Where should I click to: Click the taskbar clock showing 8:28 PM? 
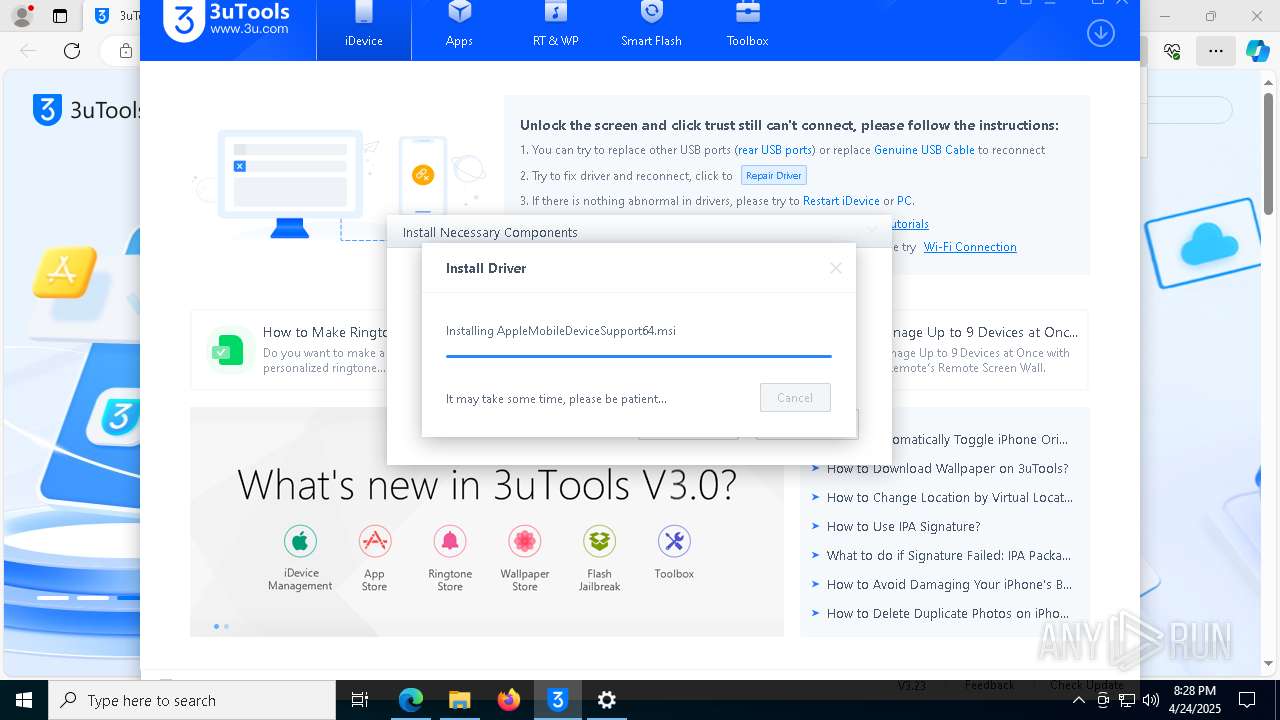click(x=1195, y=700)
